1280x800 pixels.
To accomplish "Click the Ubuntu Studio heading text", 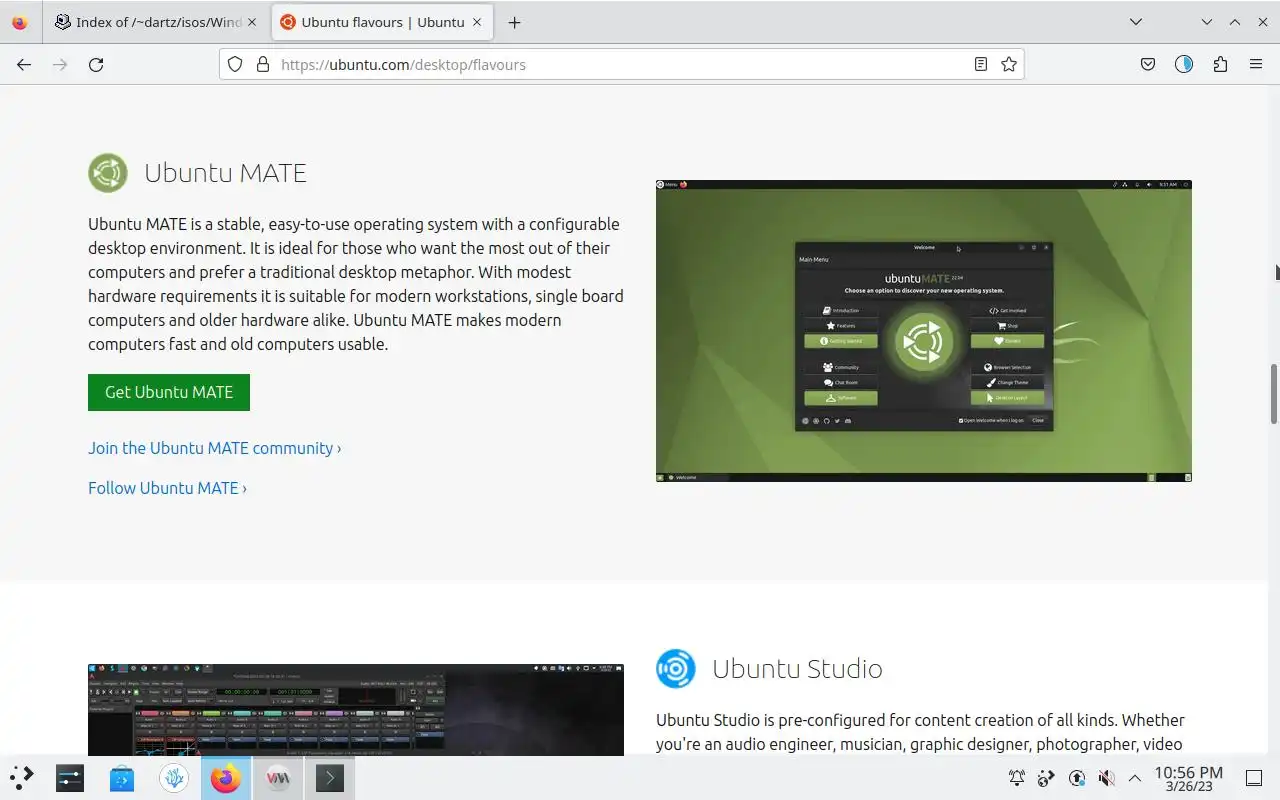I will [797, 668].
